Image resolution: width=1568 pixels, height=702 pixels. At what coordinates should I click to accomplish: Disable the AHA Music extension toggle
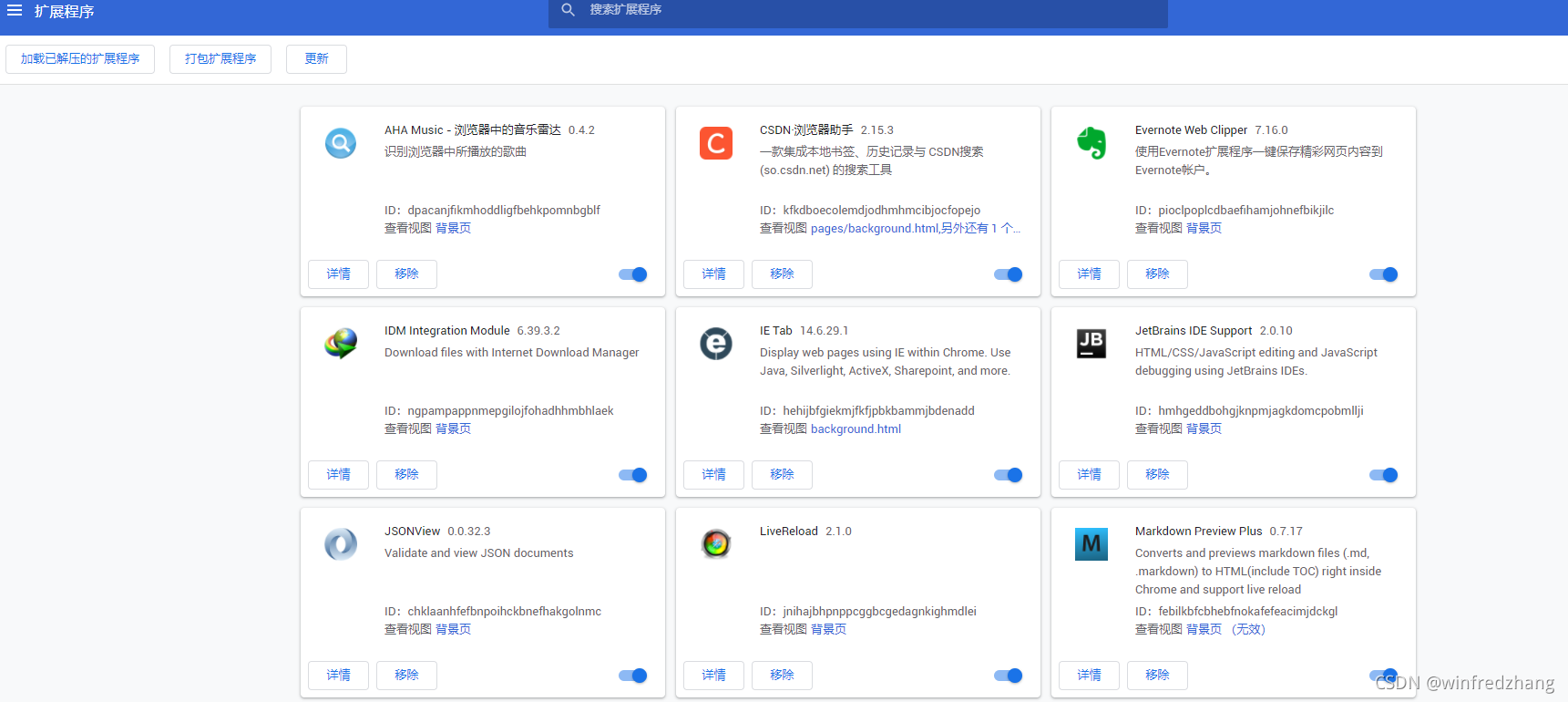pos(633,274)
